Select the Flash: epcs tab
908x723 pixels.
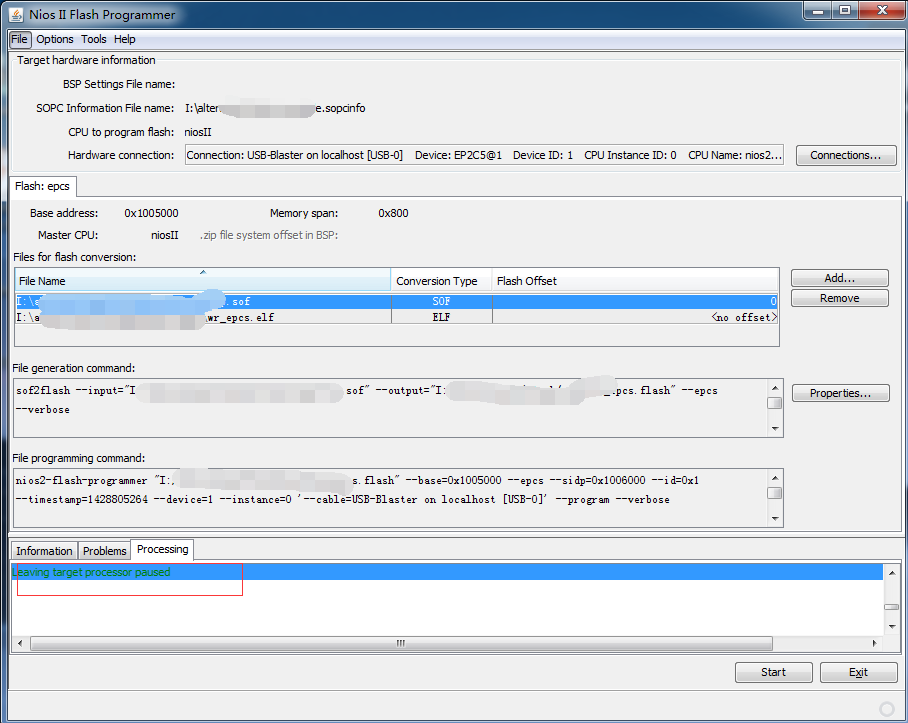42,186
